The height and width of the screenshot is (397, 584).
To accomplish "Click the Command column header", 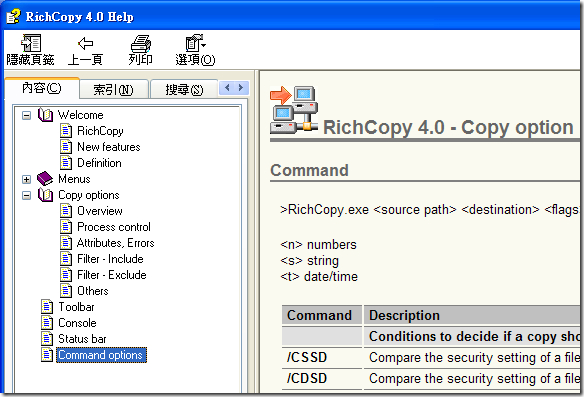I will (x=322, y=315).
